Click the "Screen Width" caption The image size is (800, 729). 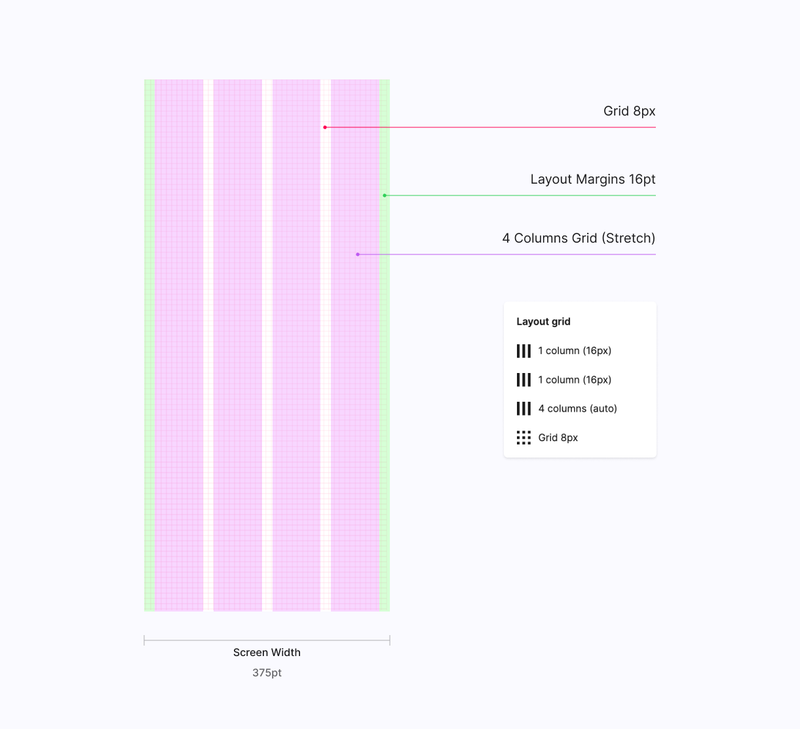[x=267, y=652]
